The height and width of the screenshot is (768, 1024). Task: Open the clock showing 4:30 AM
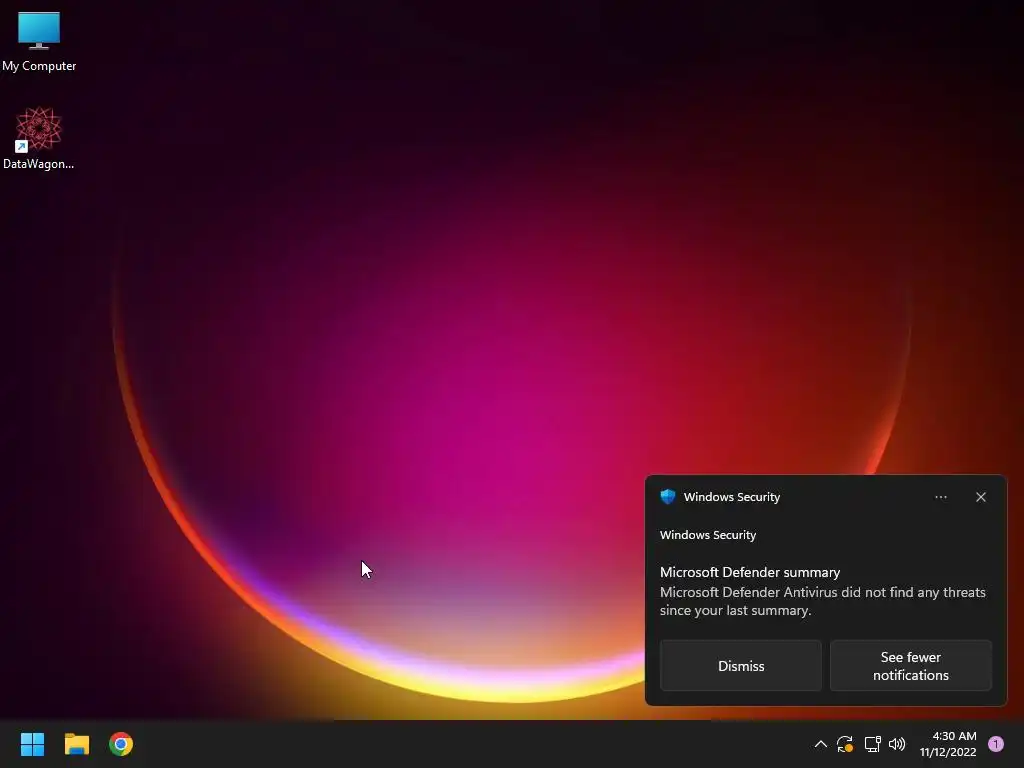(954, 736)
